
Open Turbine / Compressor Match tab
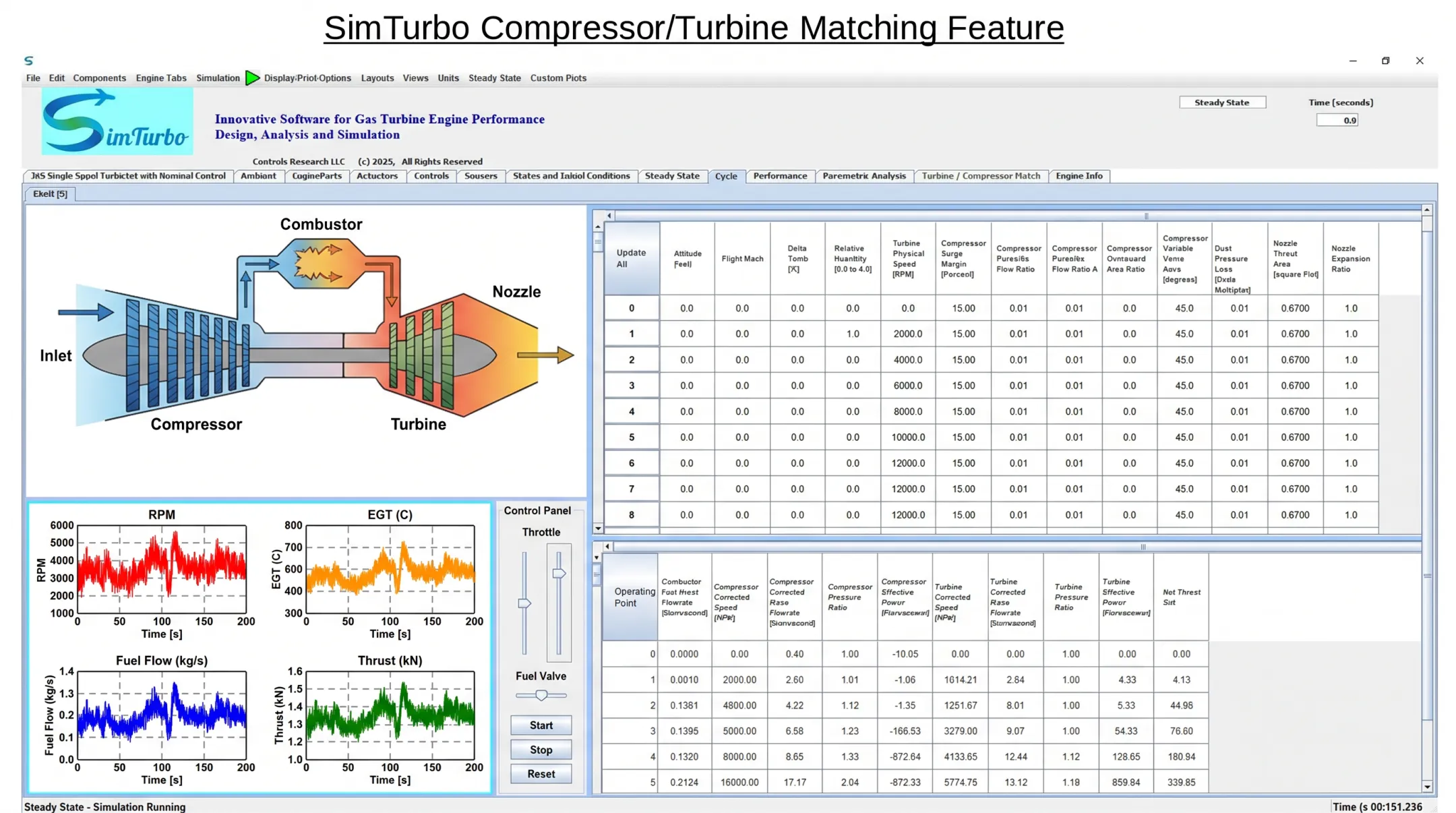click(981, 176)
